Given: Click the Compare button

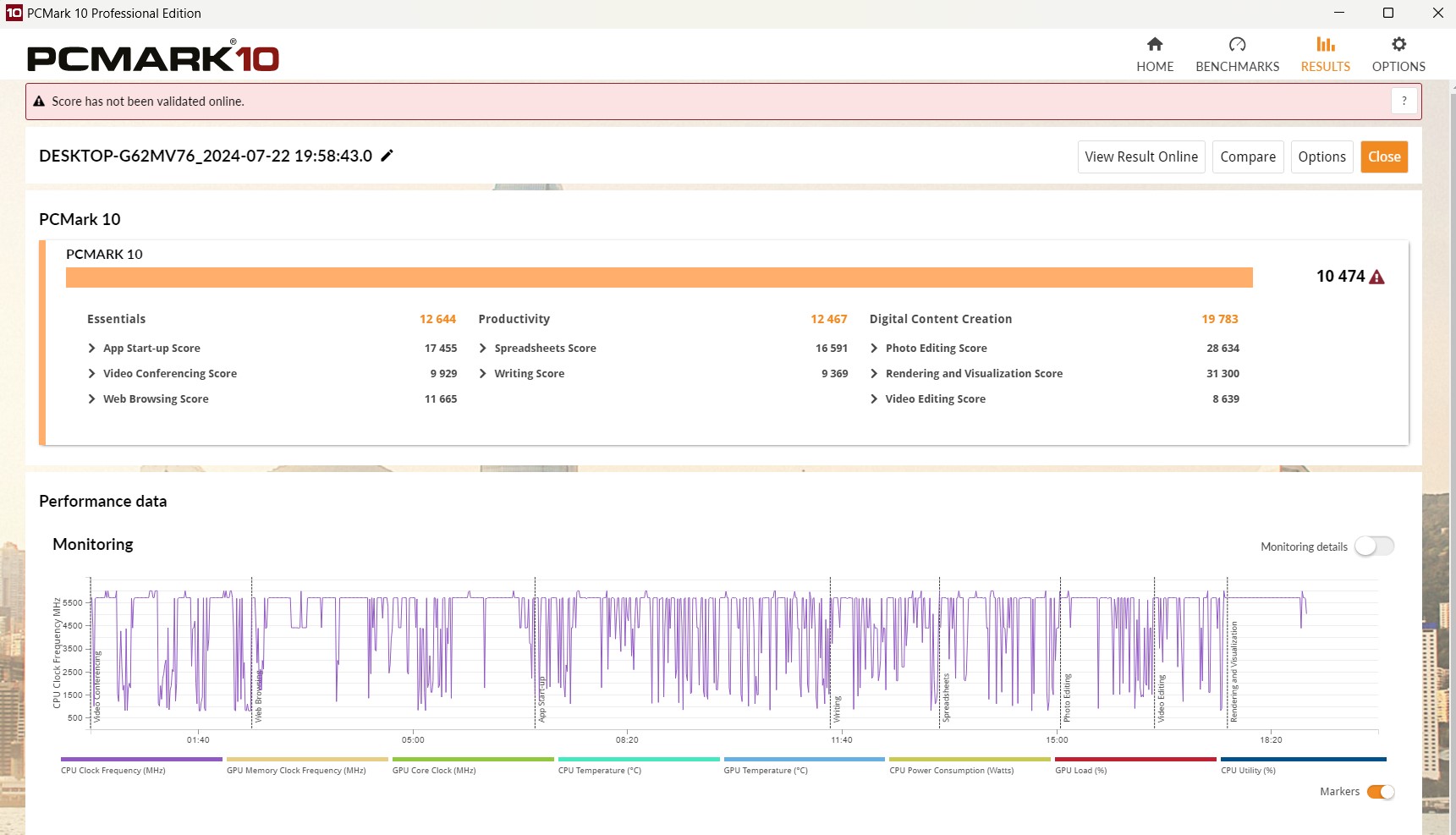Looking at the screenshot, I should 1248,157.
